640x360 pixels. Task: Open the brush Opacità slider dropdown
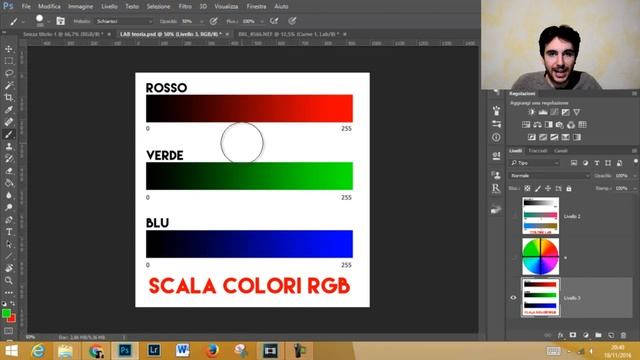(x=201, y=21)
